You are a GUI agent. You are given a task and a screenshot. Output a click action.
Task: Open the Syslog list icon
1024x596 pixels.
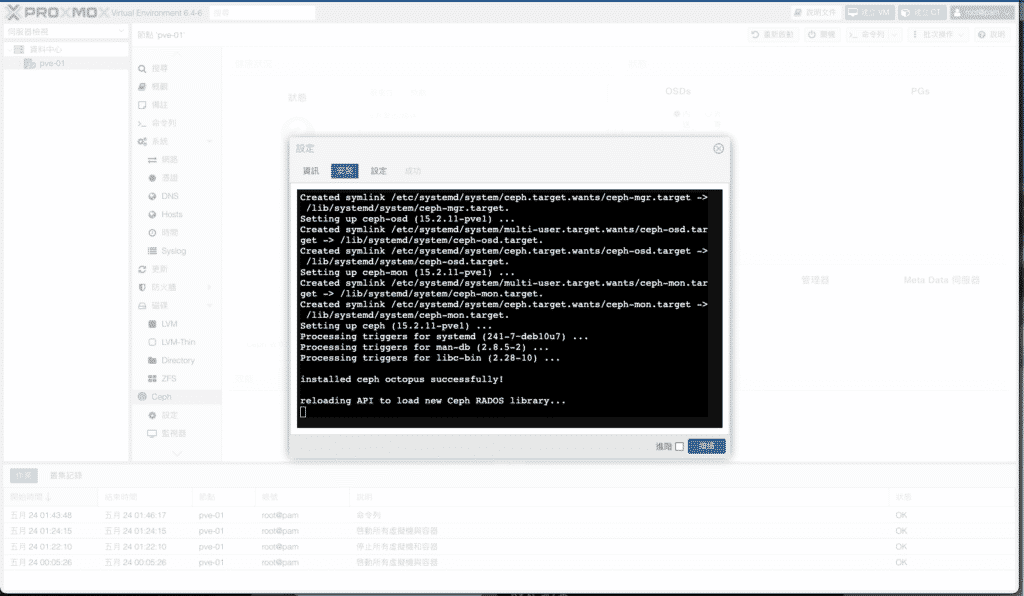coord(152,251)
